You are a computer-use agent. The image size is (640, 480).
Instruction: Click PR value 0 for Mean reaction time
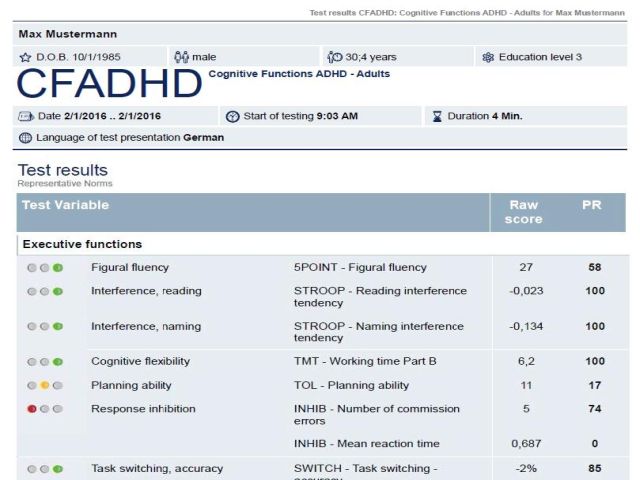(x=595, y=444)
